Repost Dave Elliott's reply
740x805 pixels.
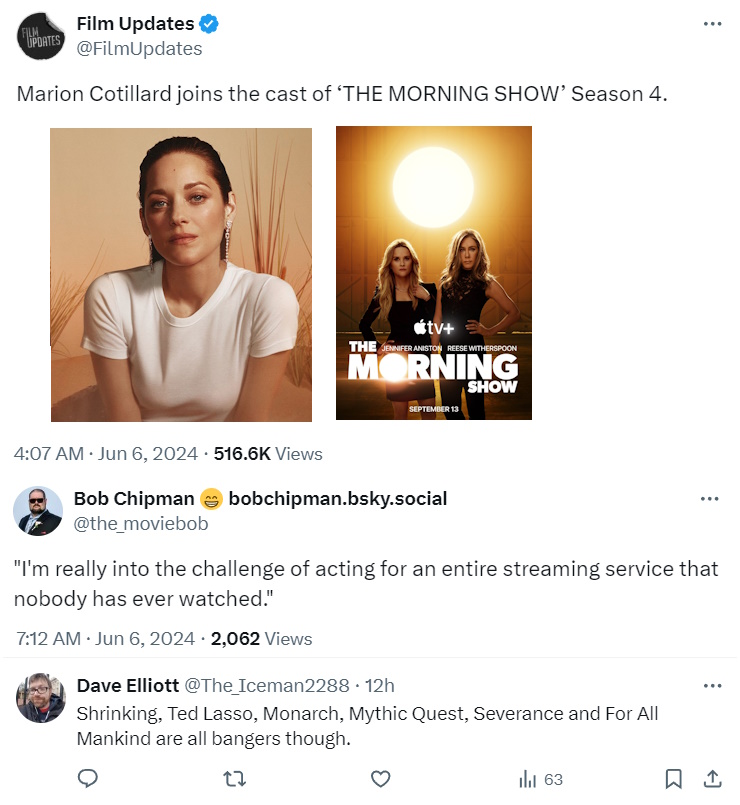coord(233,779)
